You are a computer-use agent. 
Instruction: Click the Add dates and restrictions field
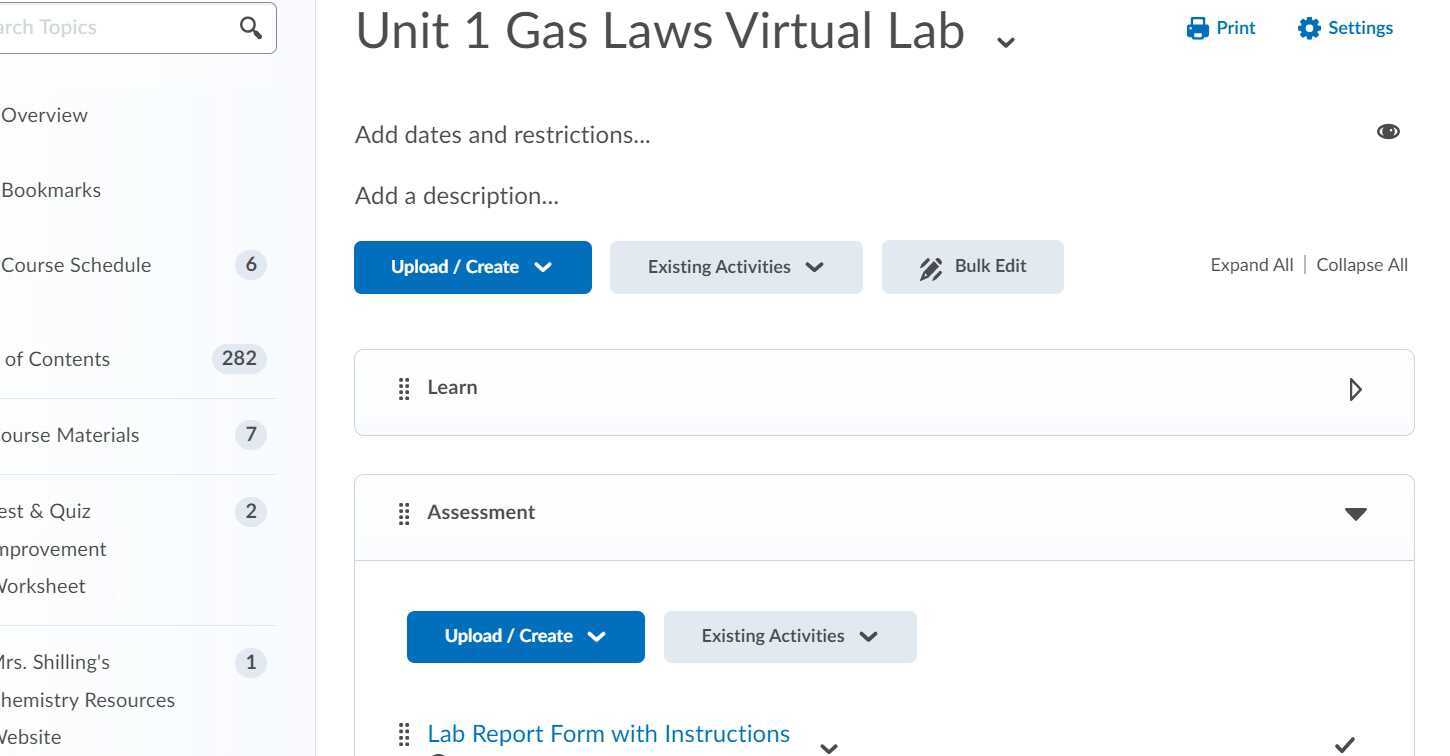click(502, 134)
